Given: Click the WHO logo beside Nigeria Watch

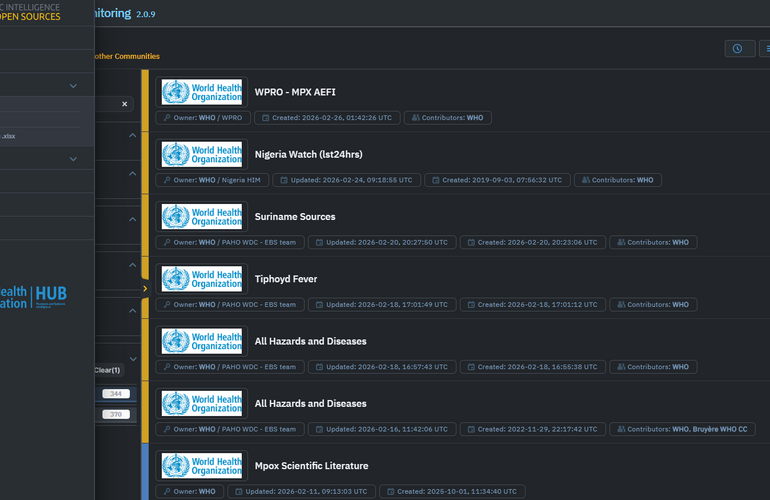Looking at the screenshot, I should [203, 154].
